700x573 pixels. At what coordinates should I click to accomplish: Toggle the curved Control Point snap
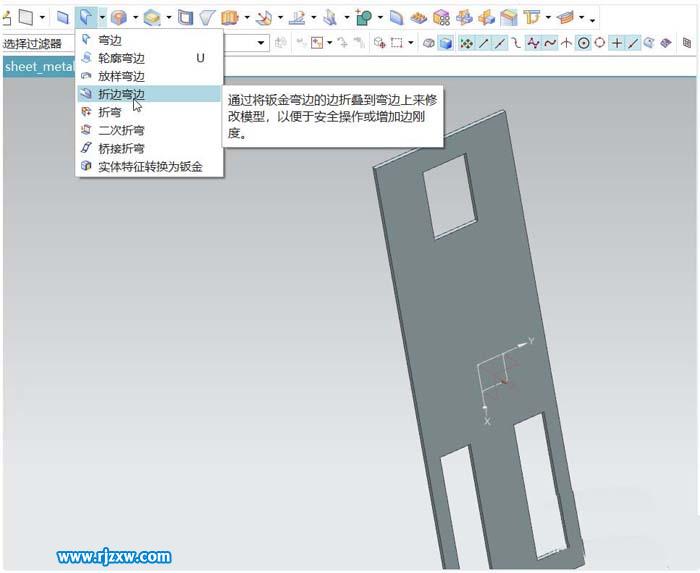tap(517, 43)
